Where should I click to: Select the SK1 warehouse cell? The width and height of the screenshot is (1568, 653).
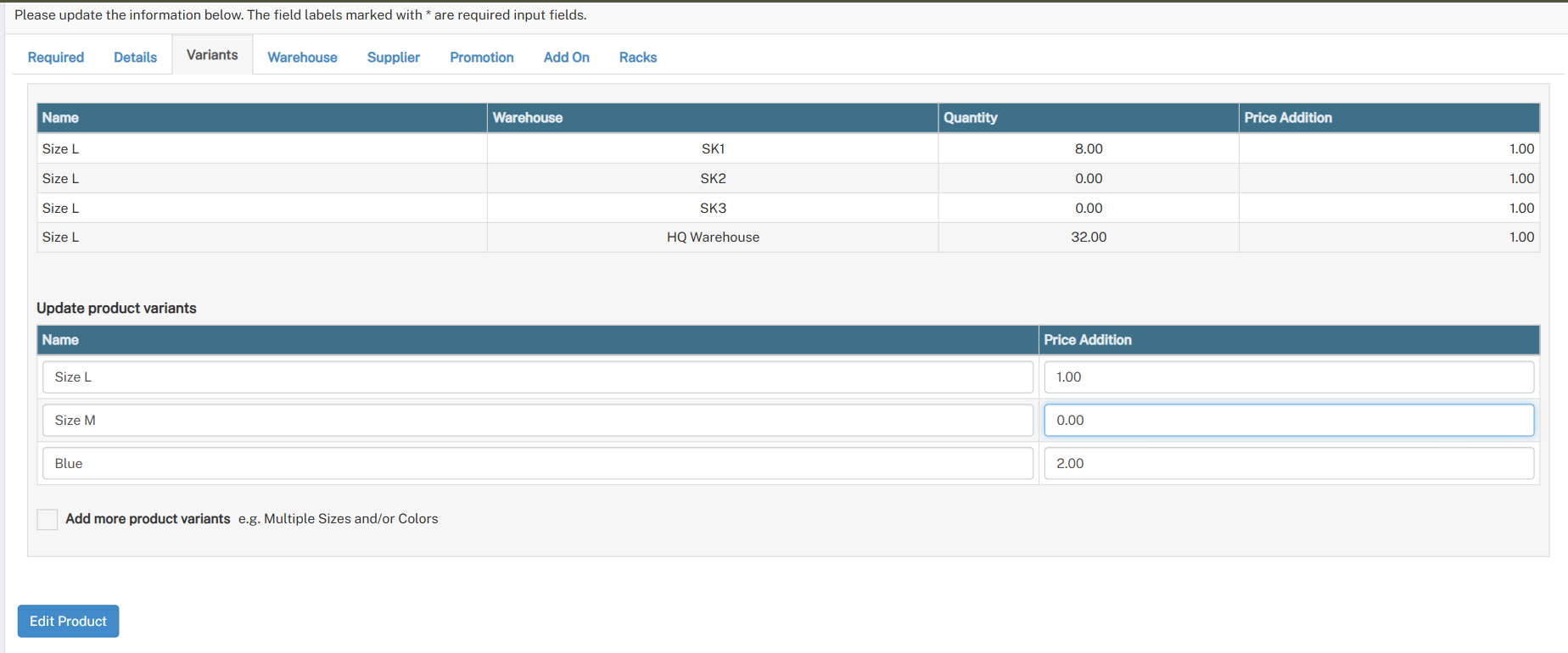tap(713, 148)
